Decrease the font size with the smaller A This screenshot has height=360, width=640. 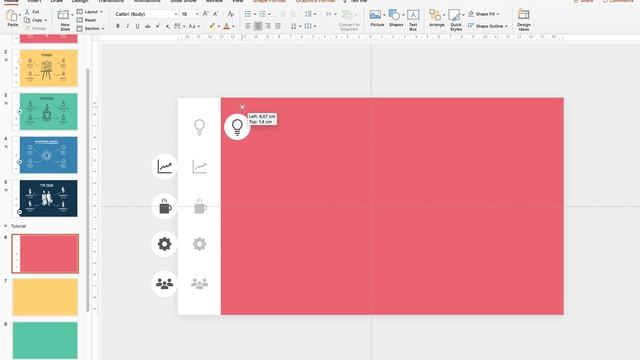[x=216, y=14]
